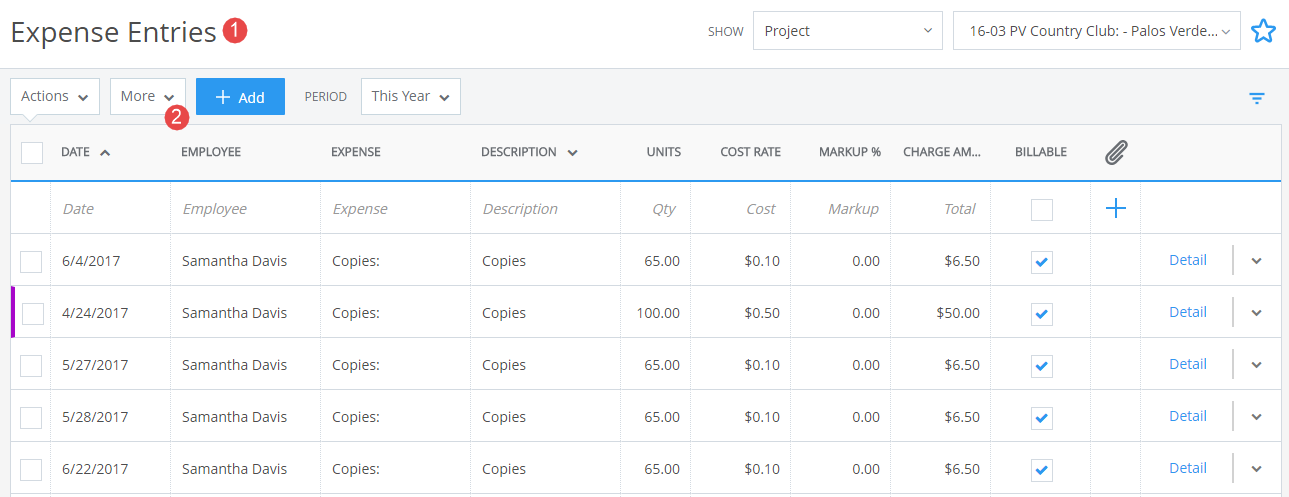Open Detail link for 4/24/2017 entry
This screenshot has width=1289, height=497.
coord(1188,312)
